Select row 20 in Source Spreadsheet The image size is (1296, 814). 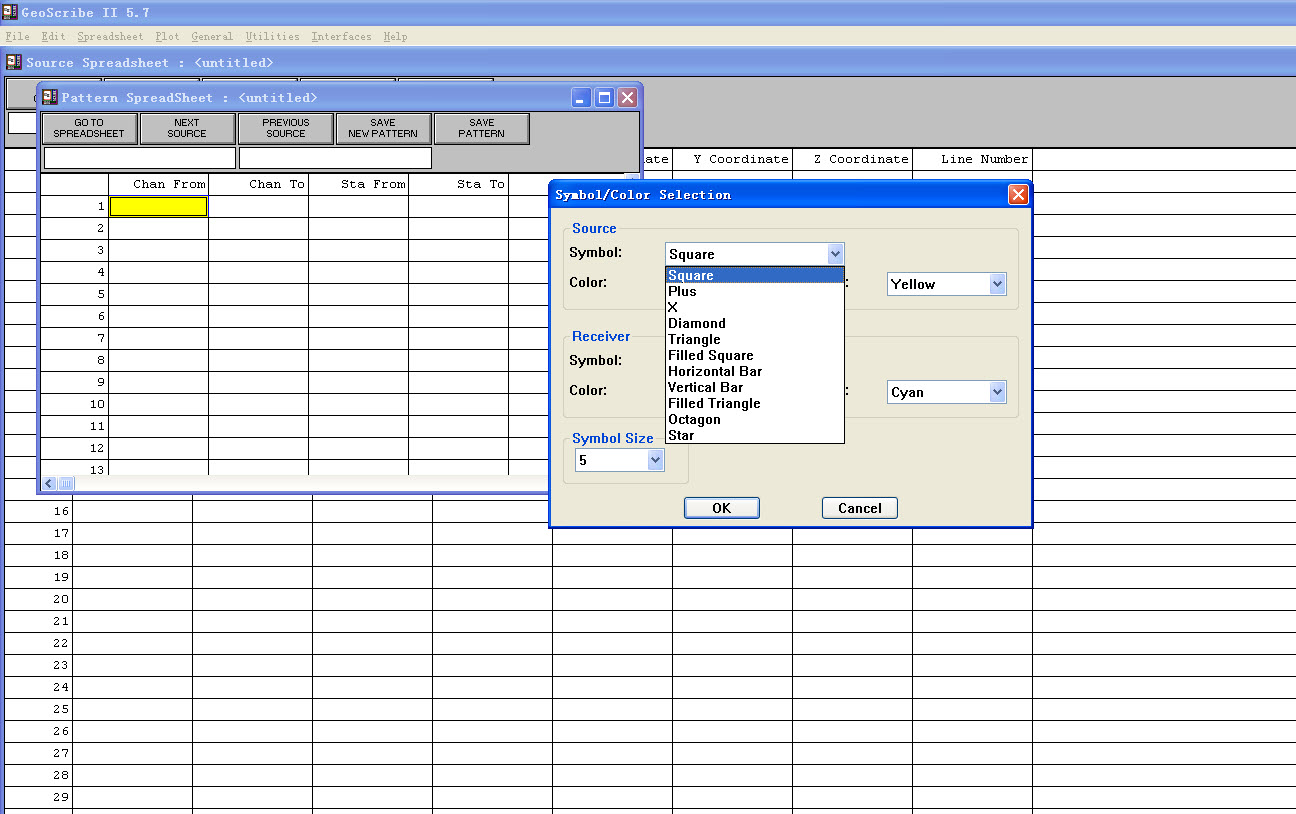point(39,599)
